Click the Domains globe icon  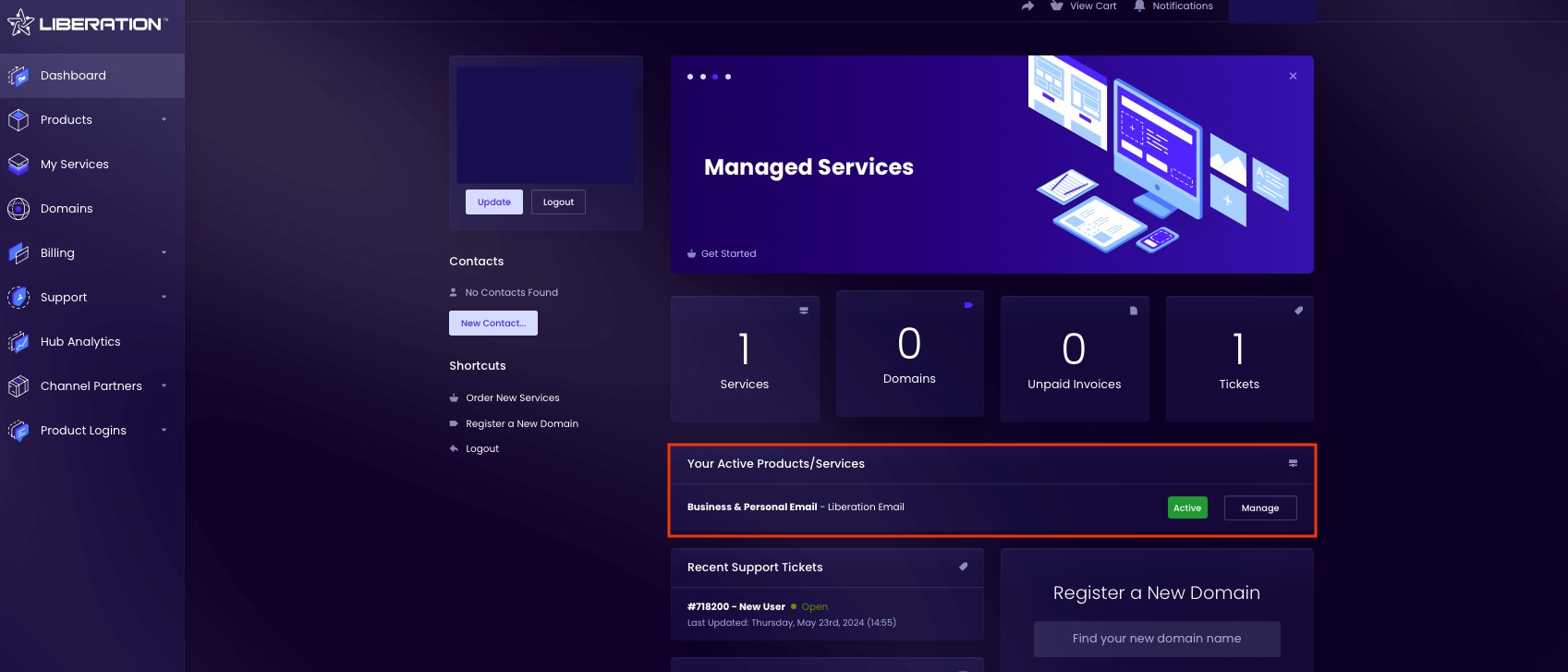18,209
